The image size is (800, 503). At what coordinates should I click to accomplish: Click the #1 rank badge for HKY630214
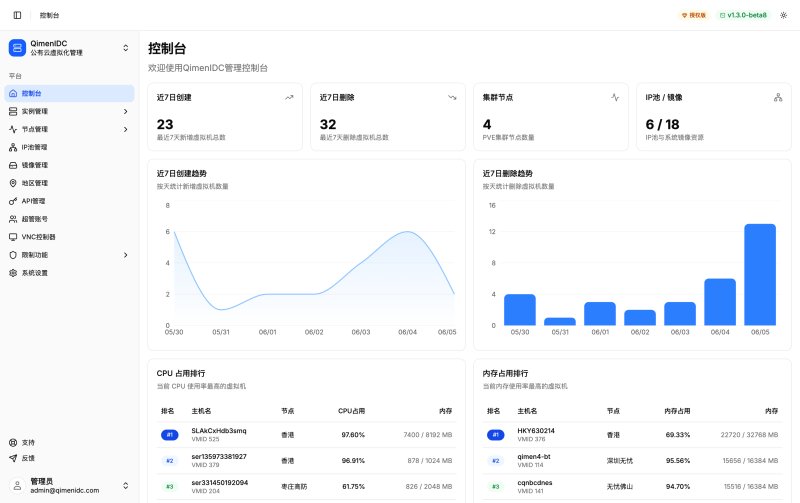point(495,435)
